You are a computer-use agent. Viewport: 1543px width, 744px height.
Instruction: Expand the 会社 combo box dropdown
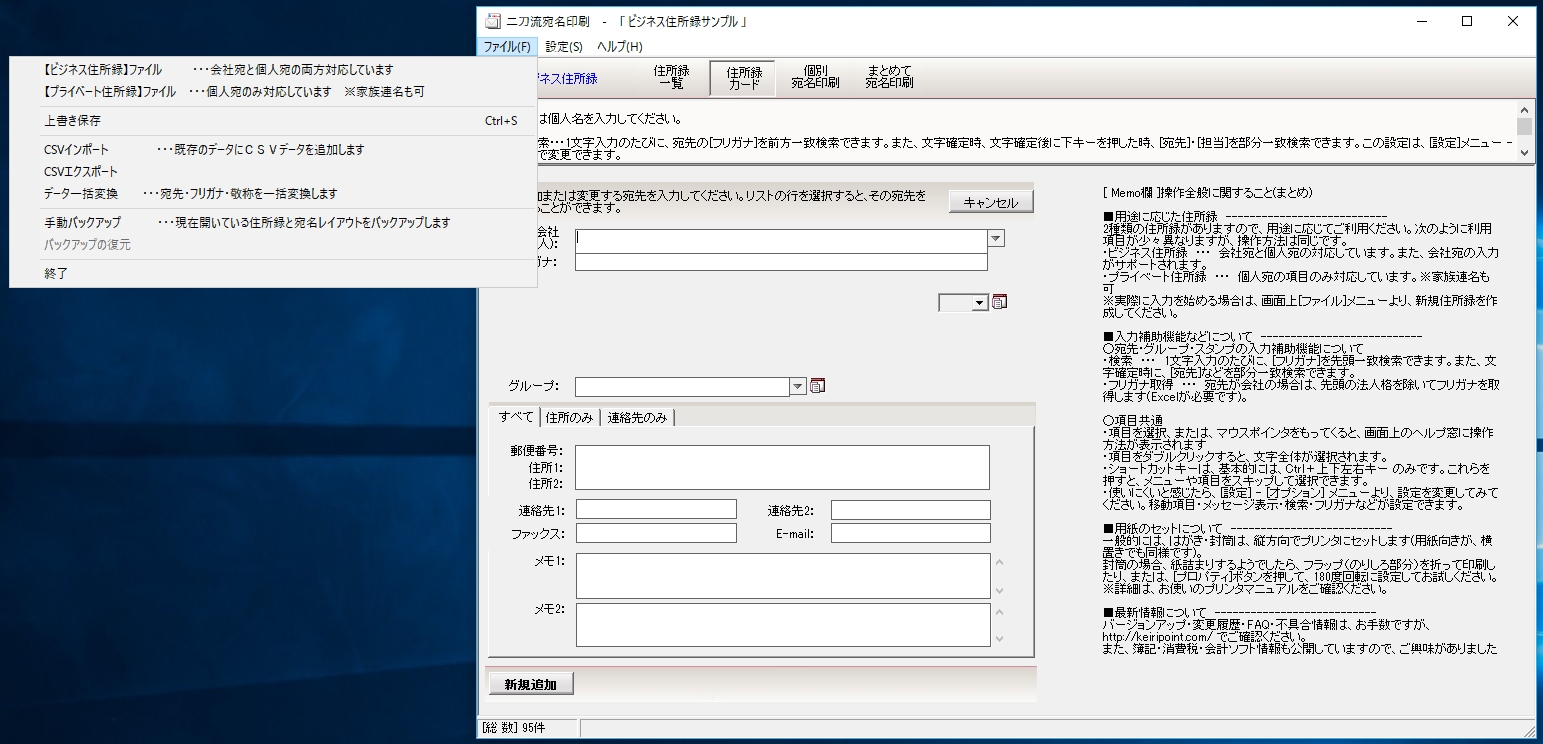coord(994,239)
